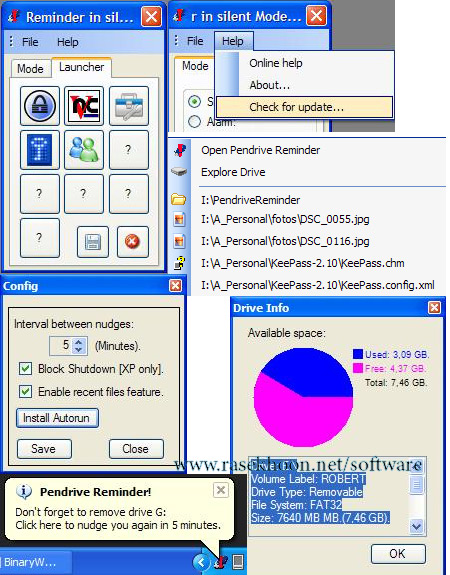The image size is (450, 575).
Task: Launch the toolbox launcher icon
Action: click(x=129, y=106)
